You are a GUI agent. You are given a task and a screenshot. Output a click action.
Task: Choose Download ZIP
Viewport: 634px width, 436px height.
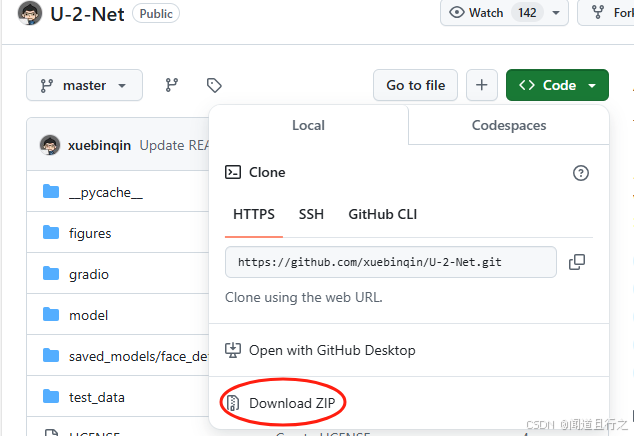409,403
